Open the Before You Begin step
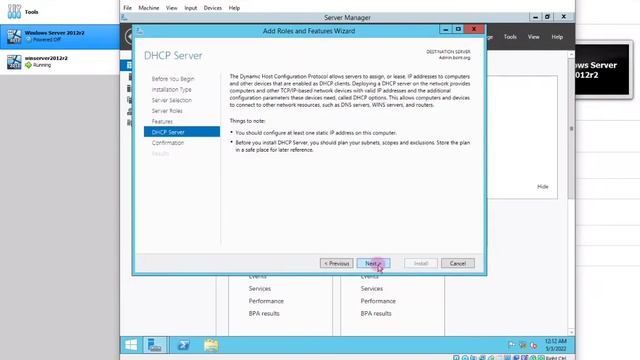640x360 pixels. pos(173,79)
